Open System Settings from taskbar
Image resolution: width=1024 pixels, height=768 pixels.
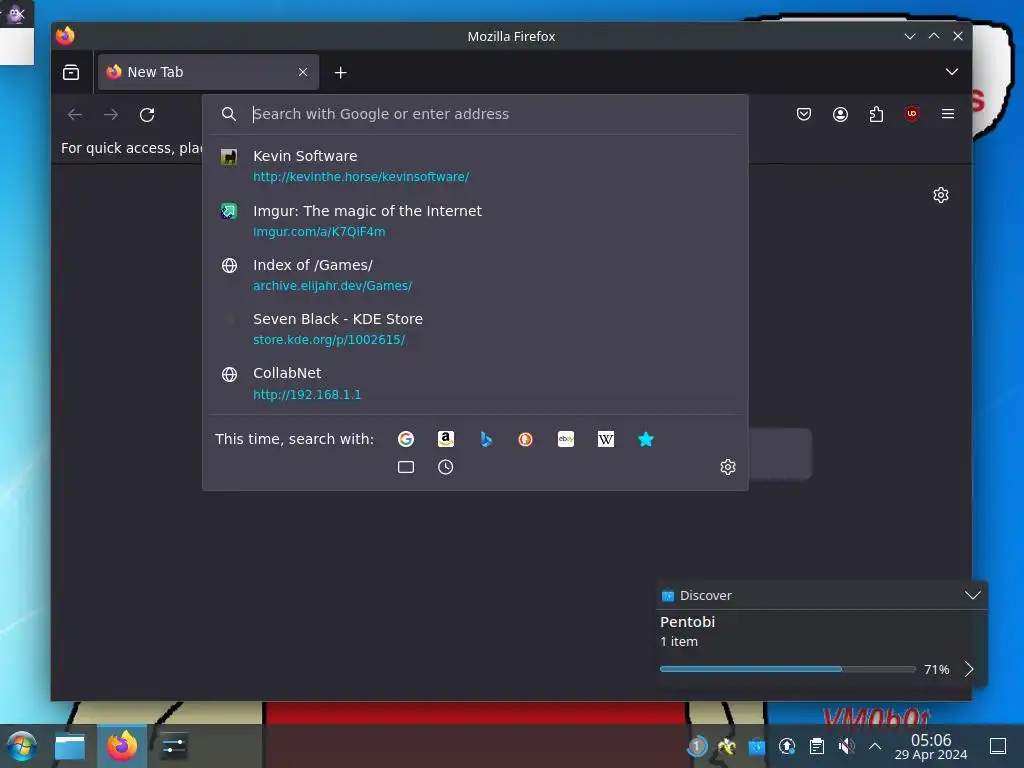[x=173, y=746]
